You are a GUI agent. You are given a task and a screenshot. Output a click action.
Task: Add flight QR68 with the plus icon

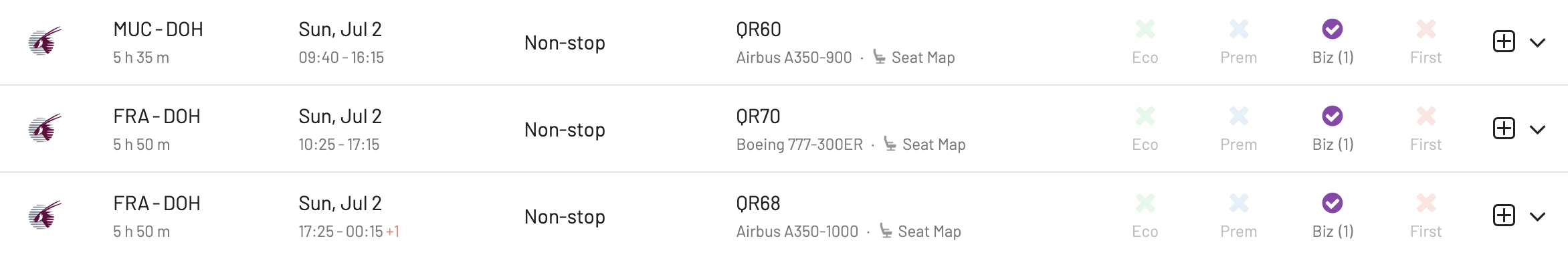pos(1504,216)
